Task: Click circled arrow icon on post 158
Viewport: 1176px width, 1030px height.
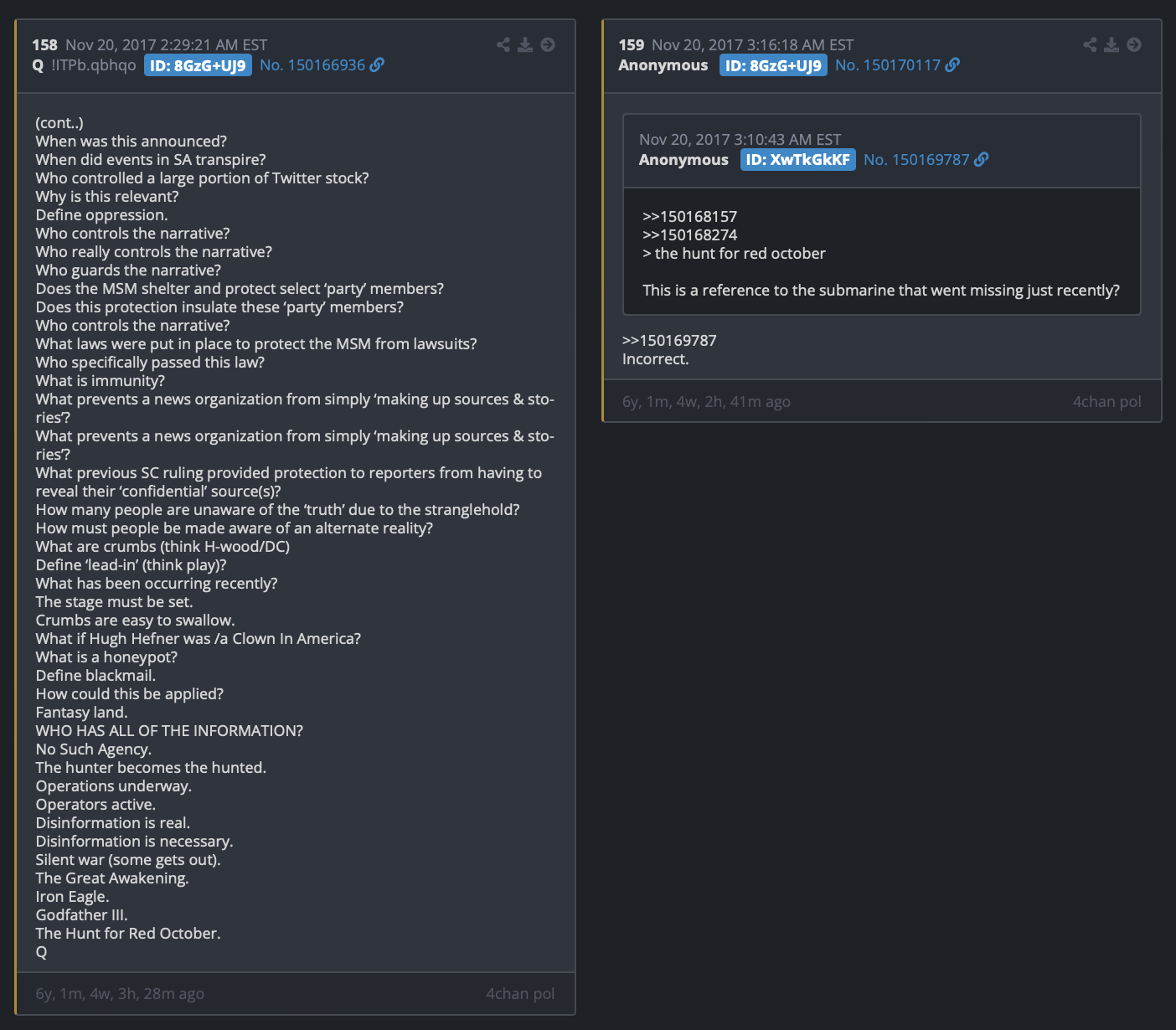Action: [548, 44]
